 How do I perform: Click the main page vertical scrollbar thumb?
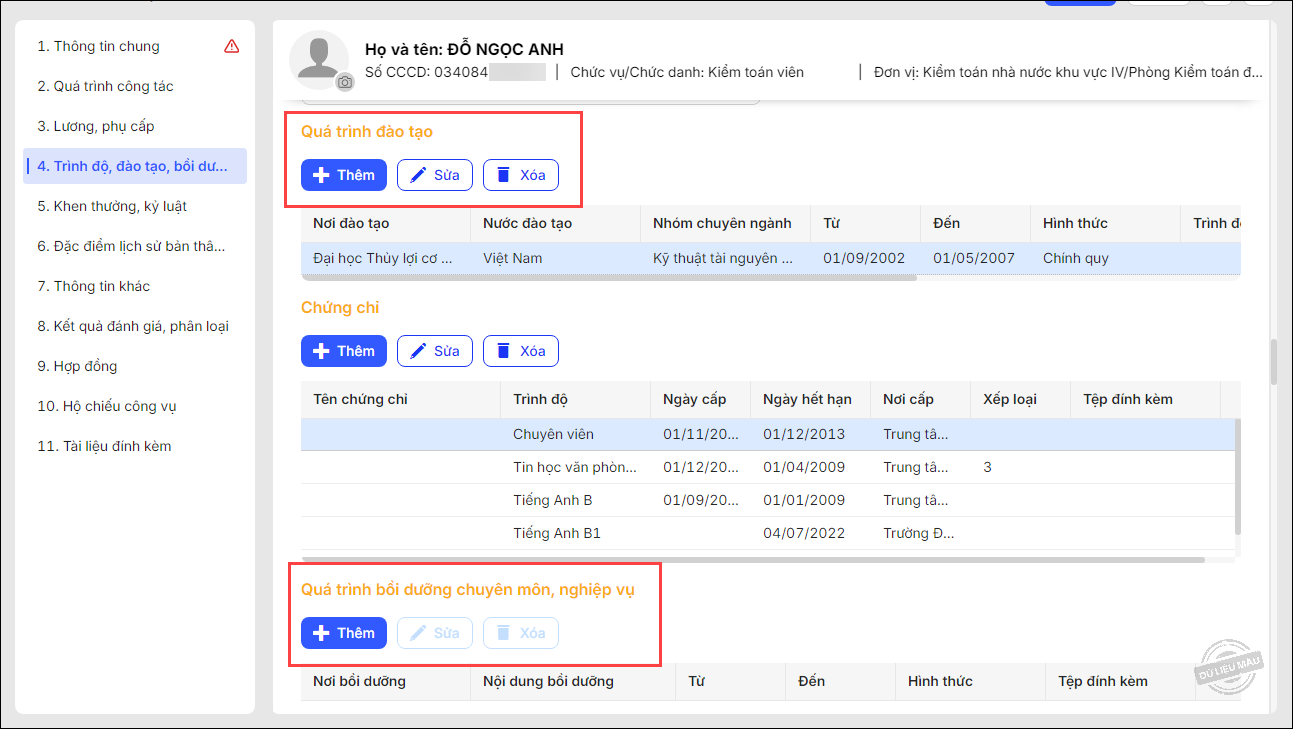point(1273,362)
